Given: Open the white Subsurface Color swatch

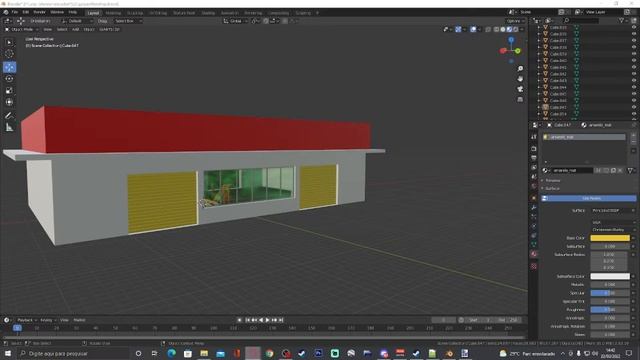Looking at the screenshot, I should [610, 276].
